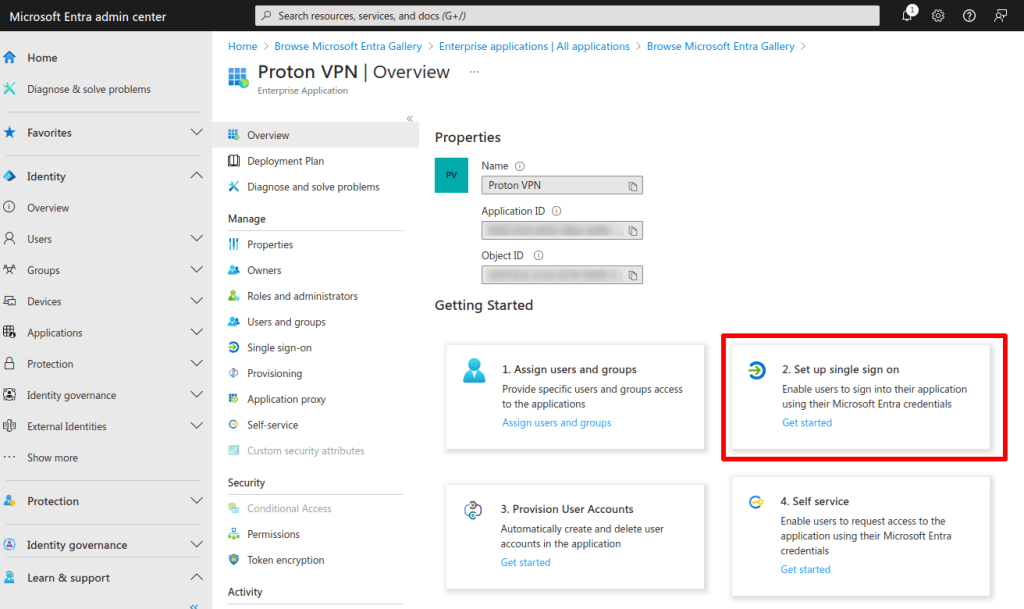The image size is (1024, 609).
Task: Collapse the left sidebar at bottom
Action: pos(194,606)
